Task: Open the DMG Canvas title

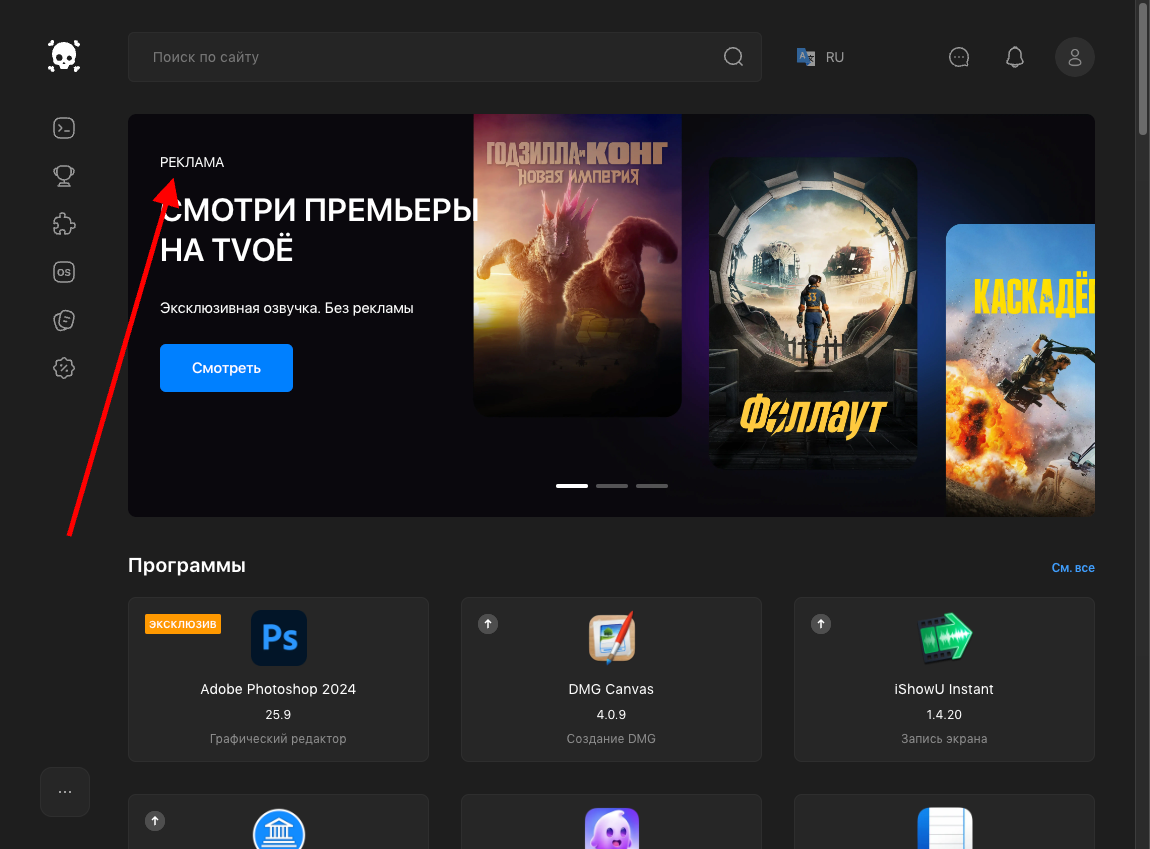Action: [611, 689]
